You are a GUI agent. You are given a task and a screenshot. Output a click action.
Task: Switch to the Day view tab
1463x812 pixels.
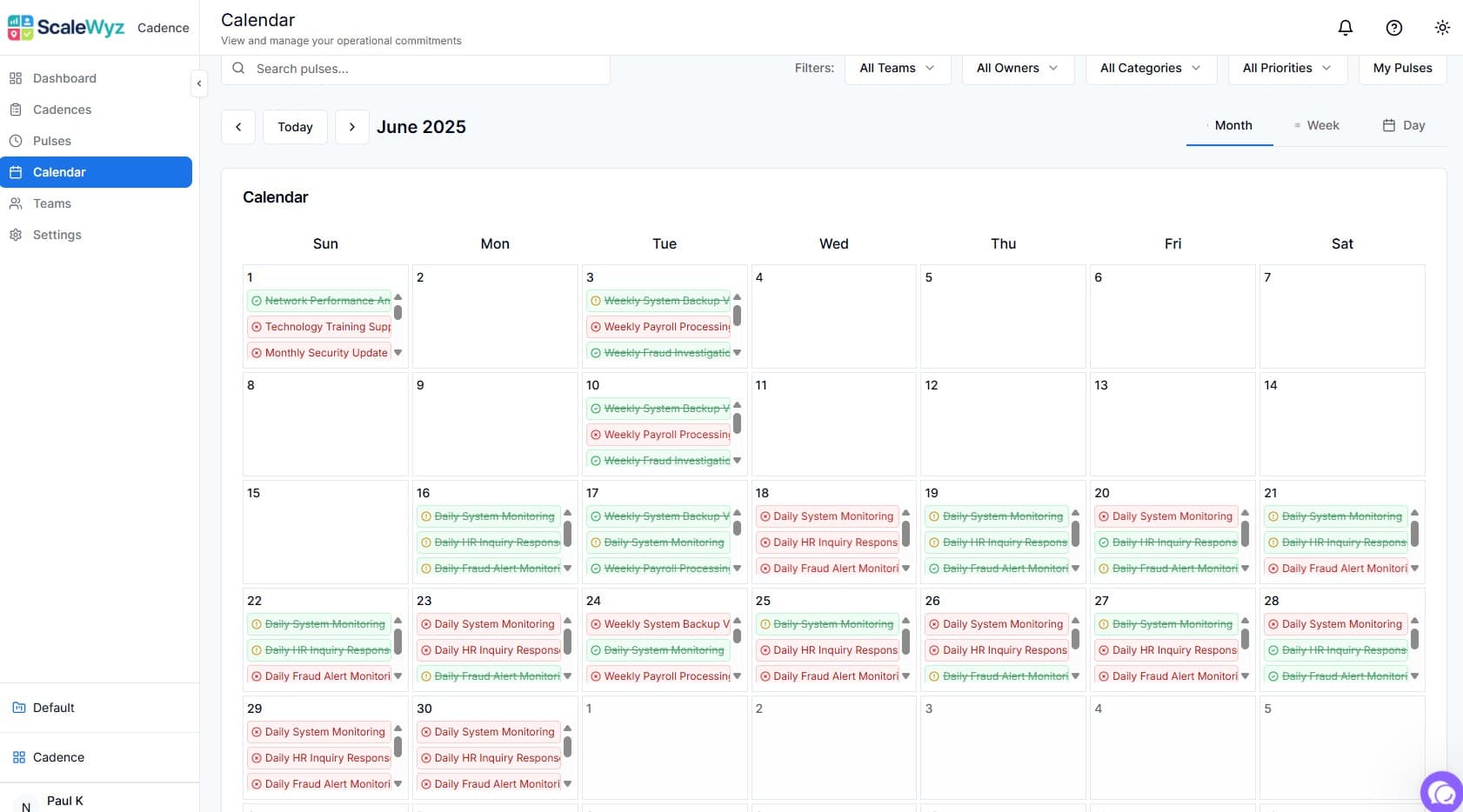pos(1402,125)
